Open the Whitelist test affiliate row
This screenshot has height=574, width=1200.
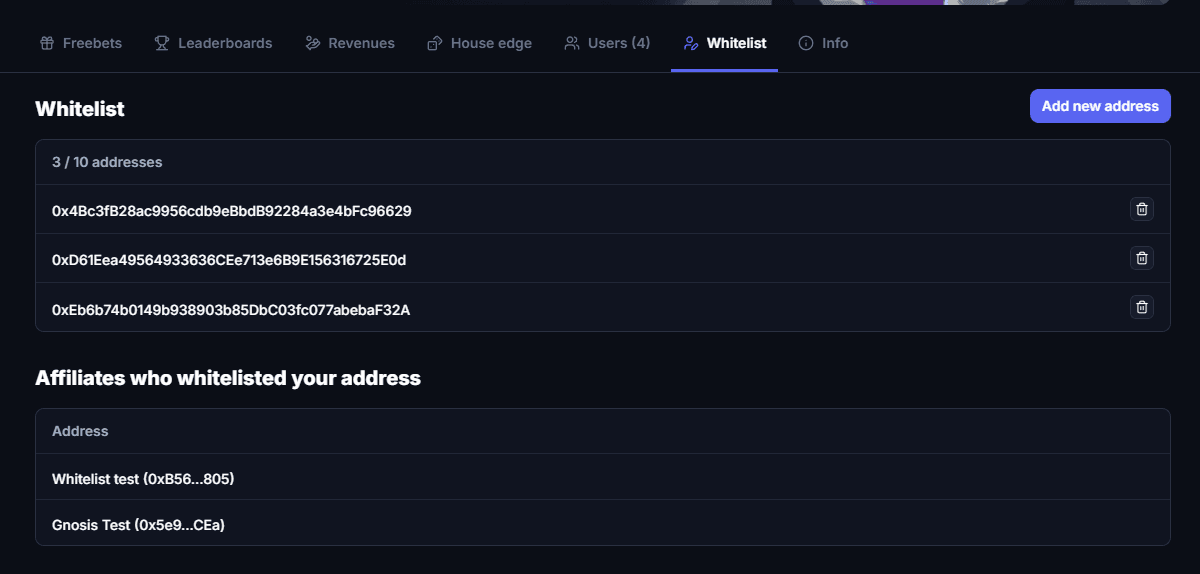(143, 479)
